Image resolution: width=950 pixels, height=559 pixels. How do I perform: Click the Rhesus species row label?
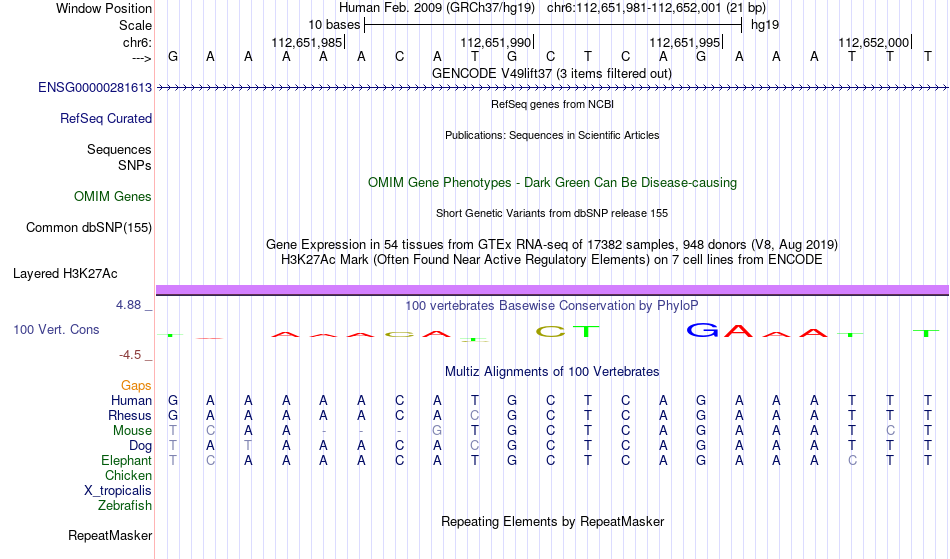129,415
